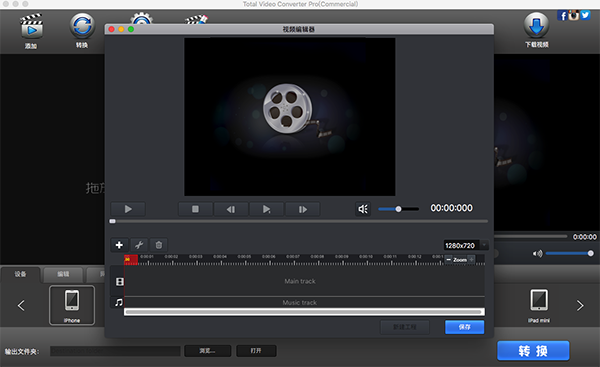
Task: Toggle mute speaker in video editor
Action: click(x=363, y=209)
